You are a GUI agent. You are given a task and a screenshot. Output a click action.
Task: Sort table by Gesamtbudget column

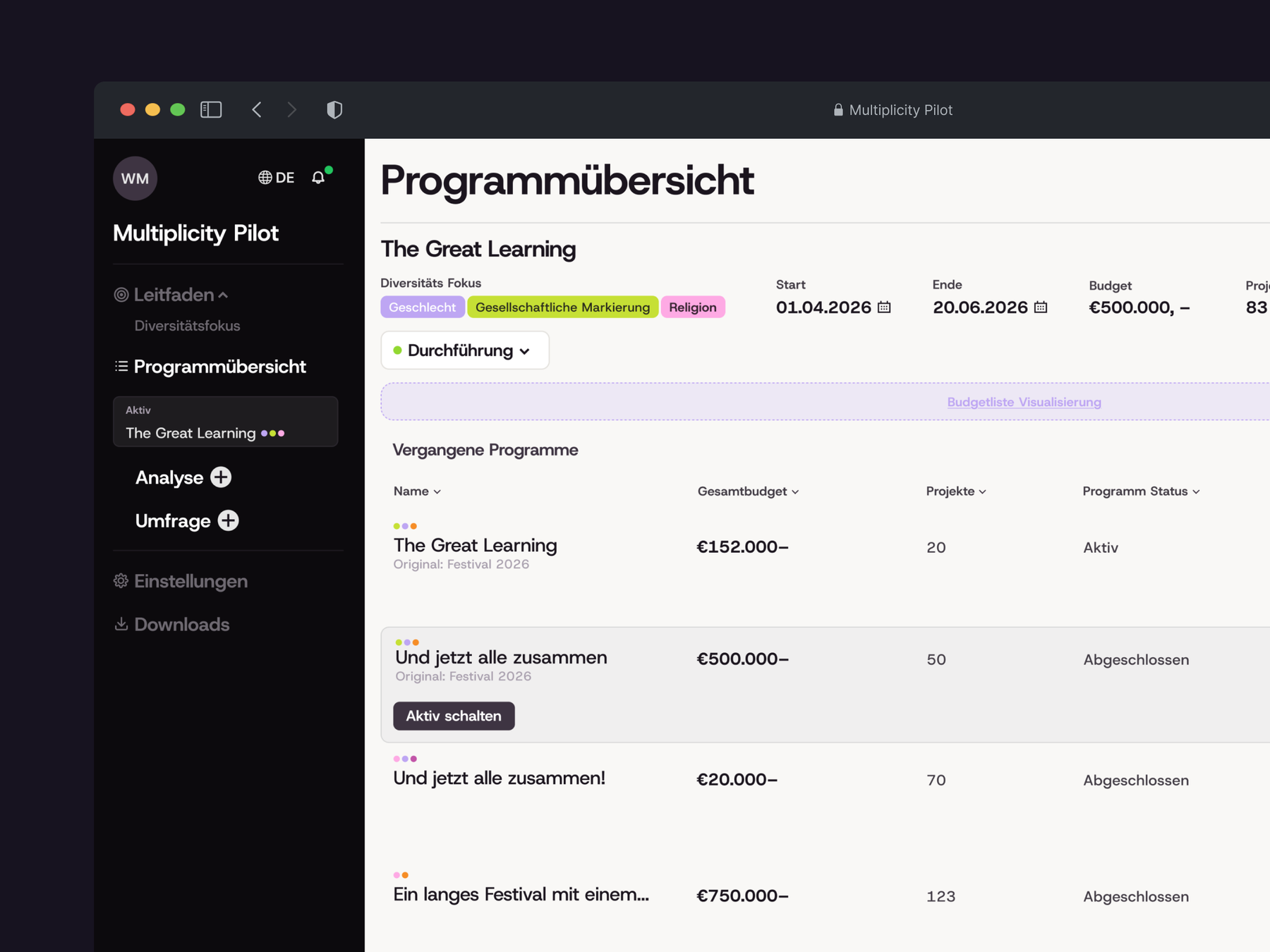click(x=748, y=492)
